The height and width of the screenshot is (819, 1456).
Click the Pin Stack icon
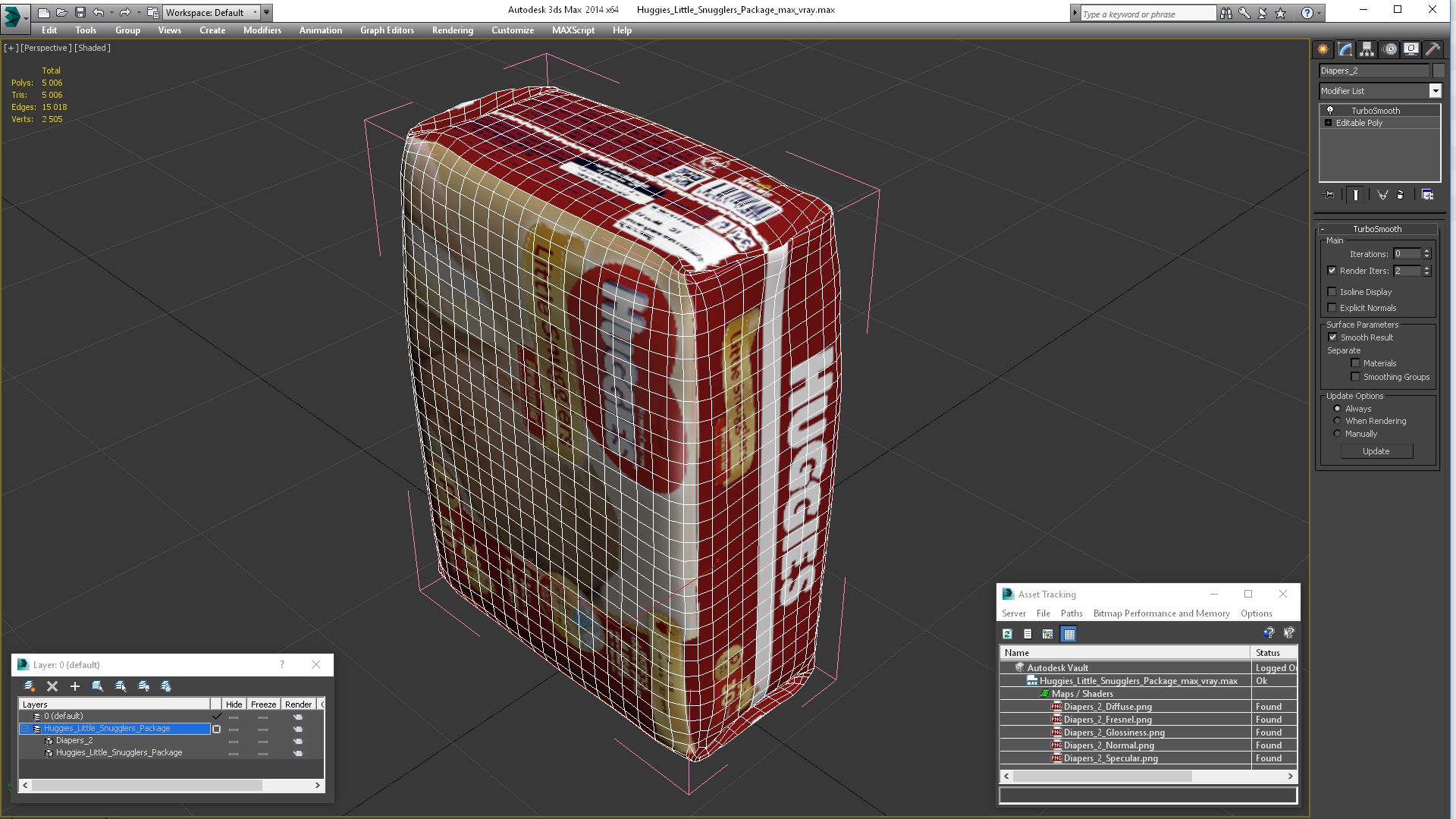click(1329, 195)
